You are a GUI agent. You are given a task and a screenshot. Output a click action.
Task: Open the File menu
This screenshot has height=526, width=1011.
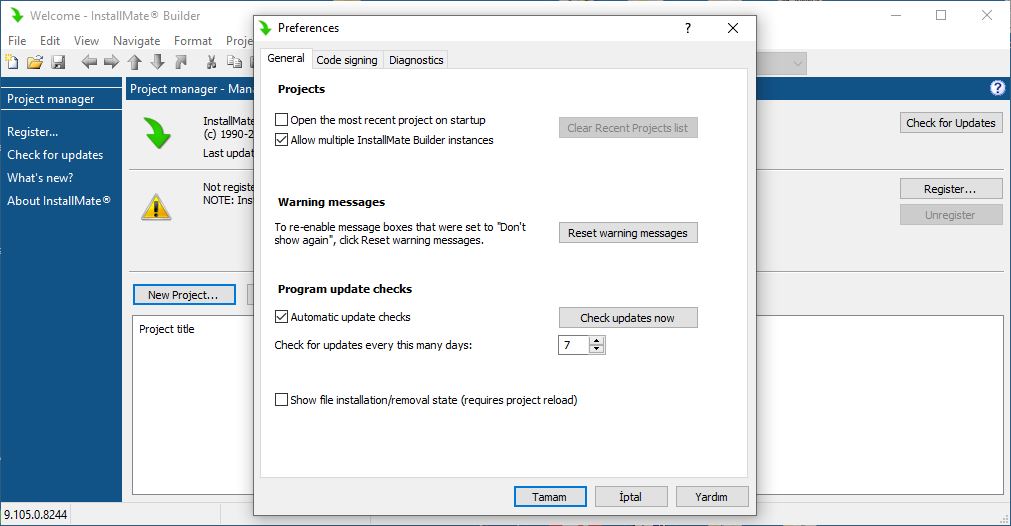coord(17,41)
